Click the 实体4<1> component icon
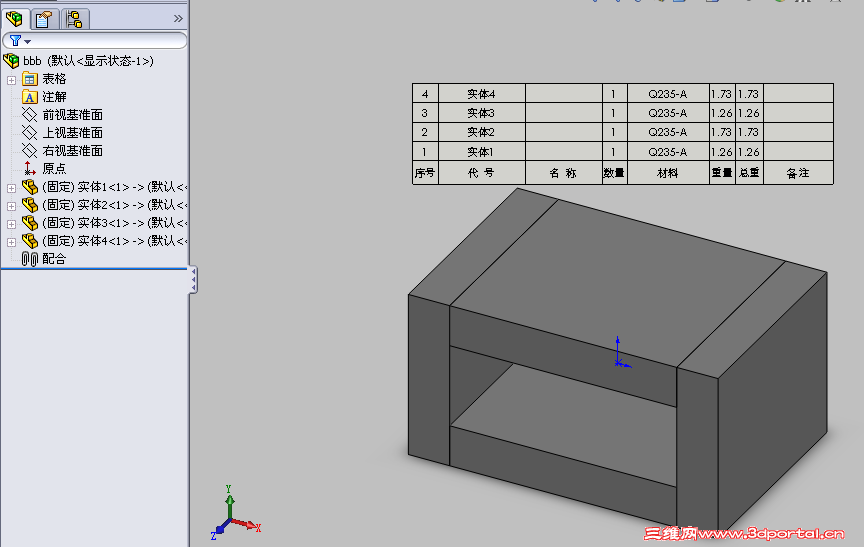This screenshot has width=864, height=547. pos(30,241)
